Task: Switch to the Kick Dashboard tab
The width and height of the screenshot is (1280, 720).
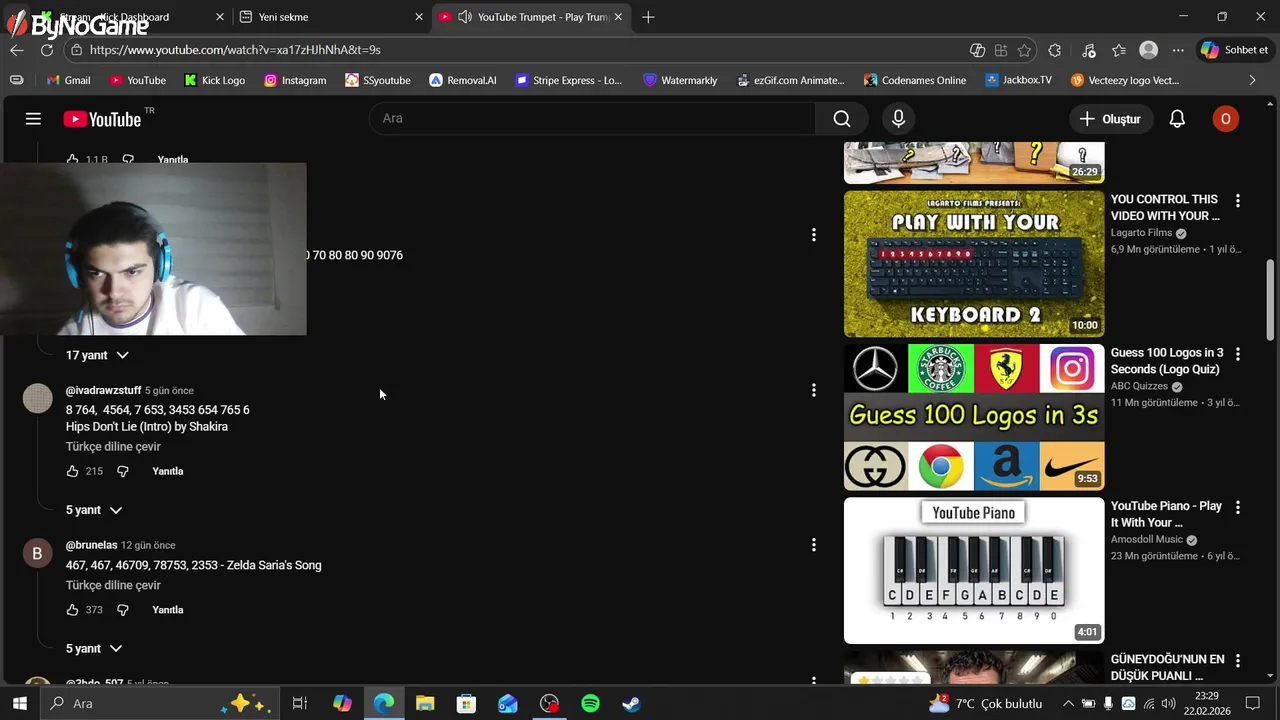Action: click(x=131, y=17)
